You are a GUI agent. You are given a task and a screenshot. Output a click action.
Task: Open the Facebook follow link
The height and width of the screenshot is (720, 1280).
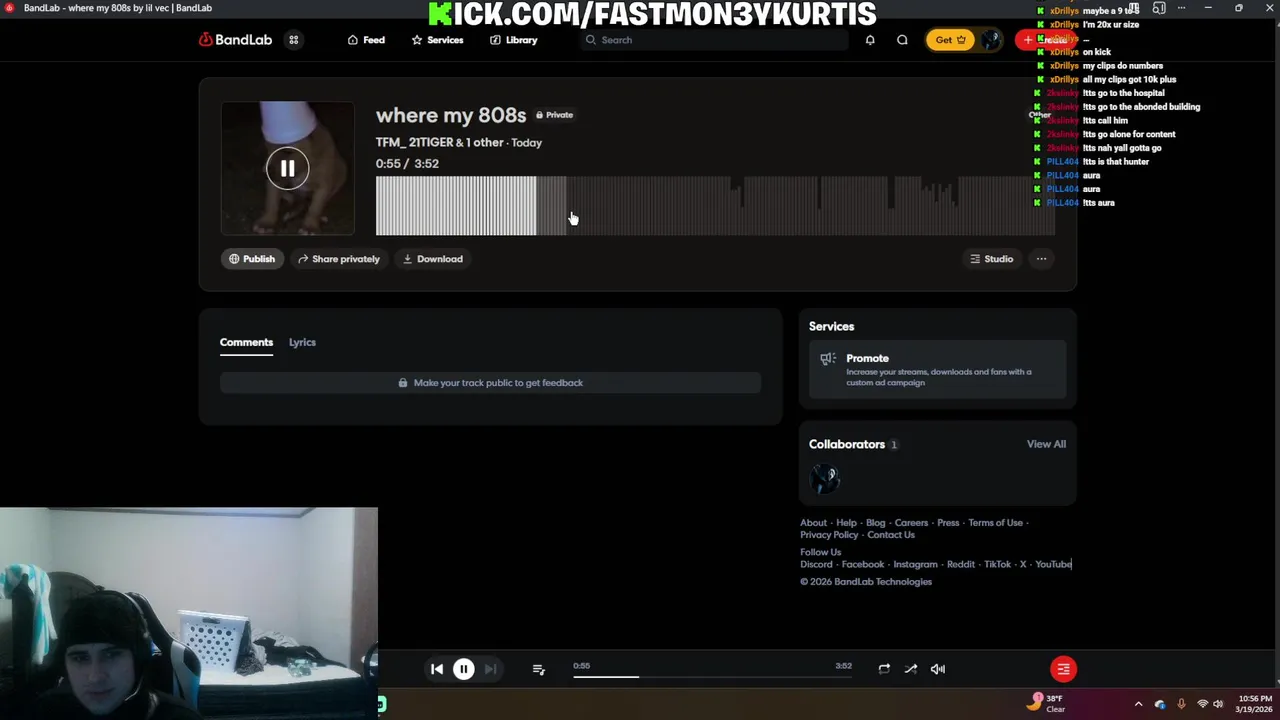(863, 564)
